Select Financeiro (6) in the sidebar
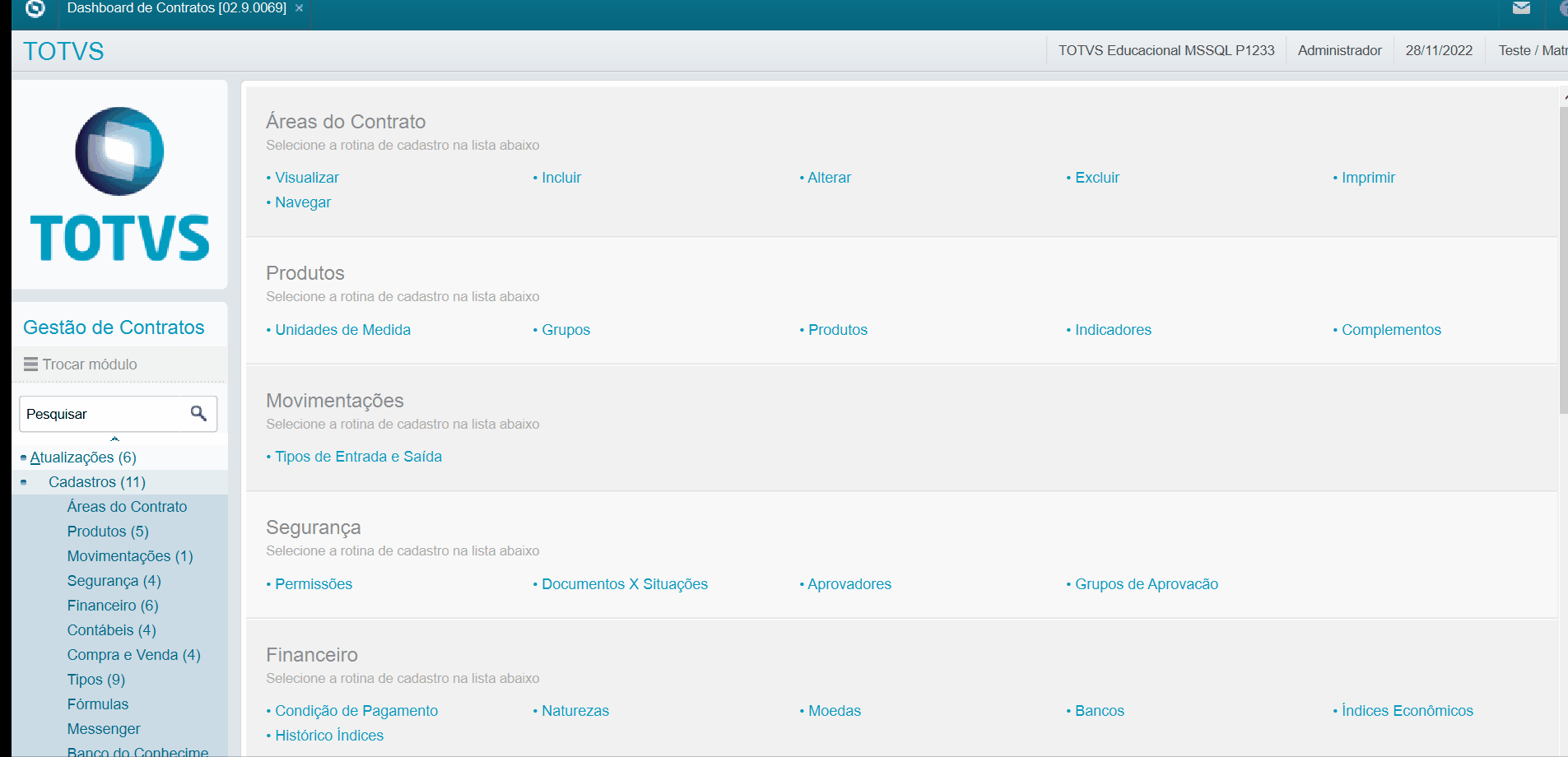The image size is (1568, 757). [113, 606]
